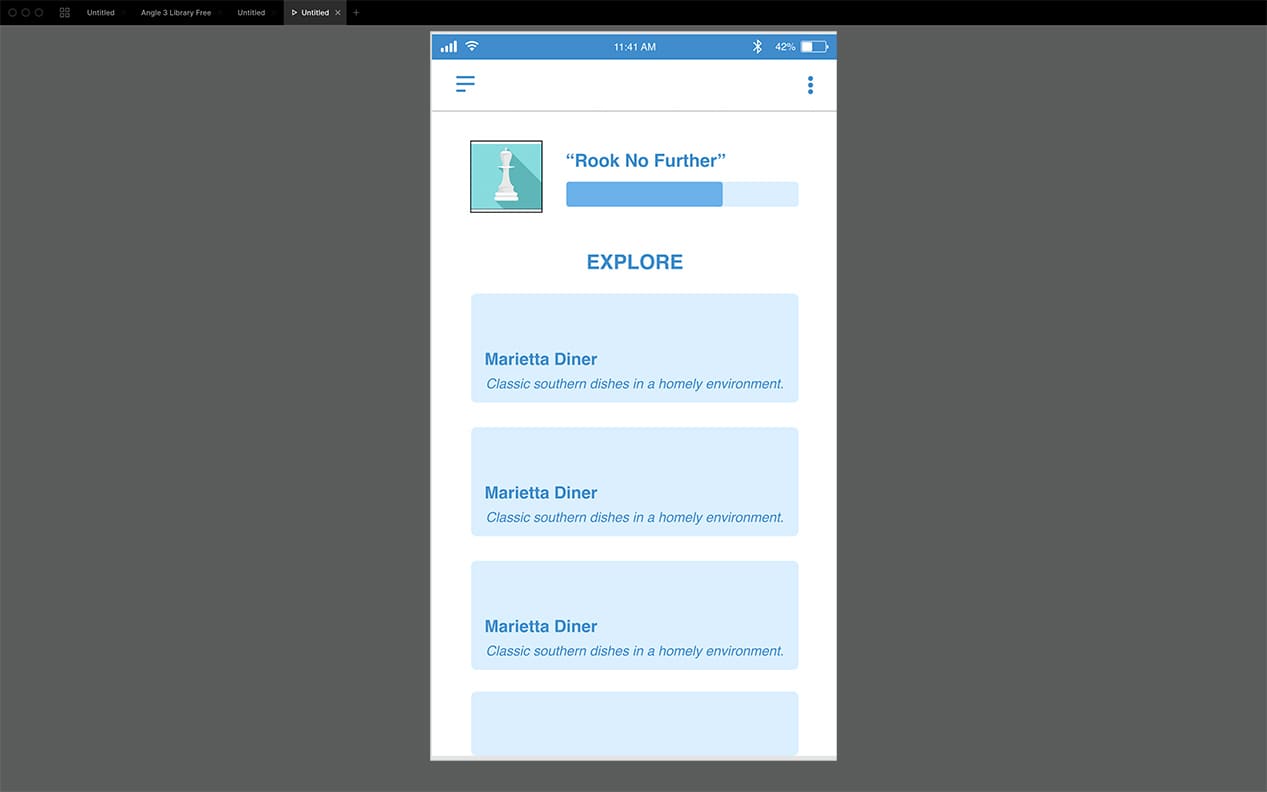Close the active Untitled preview tab
This screenshot has width=1267, height=792.
(338, 13)
